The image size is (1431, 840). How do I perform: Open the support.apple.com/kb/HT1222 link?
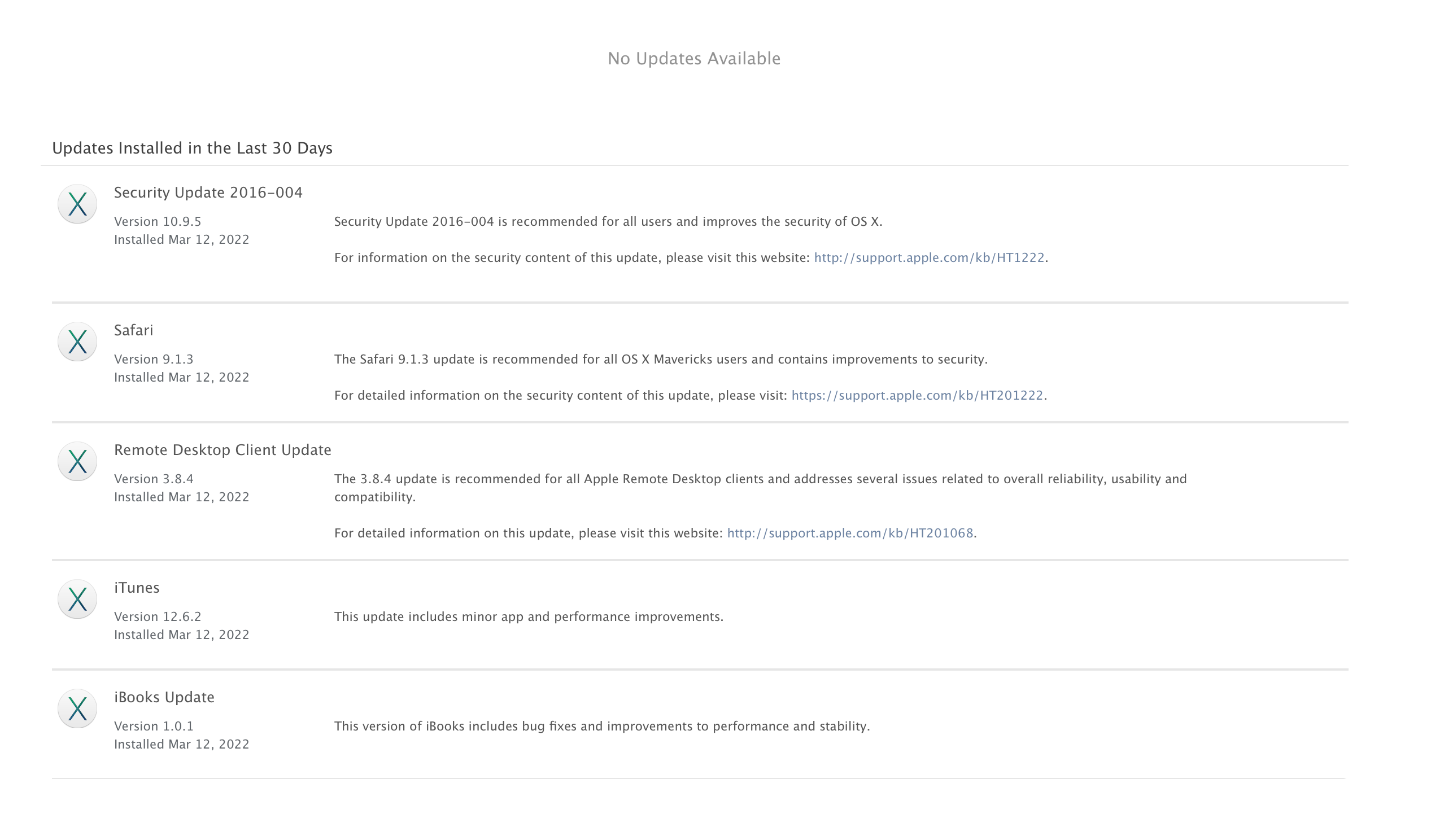pos(930,258)
